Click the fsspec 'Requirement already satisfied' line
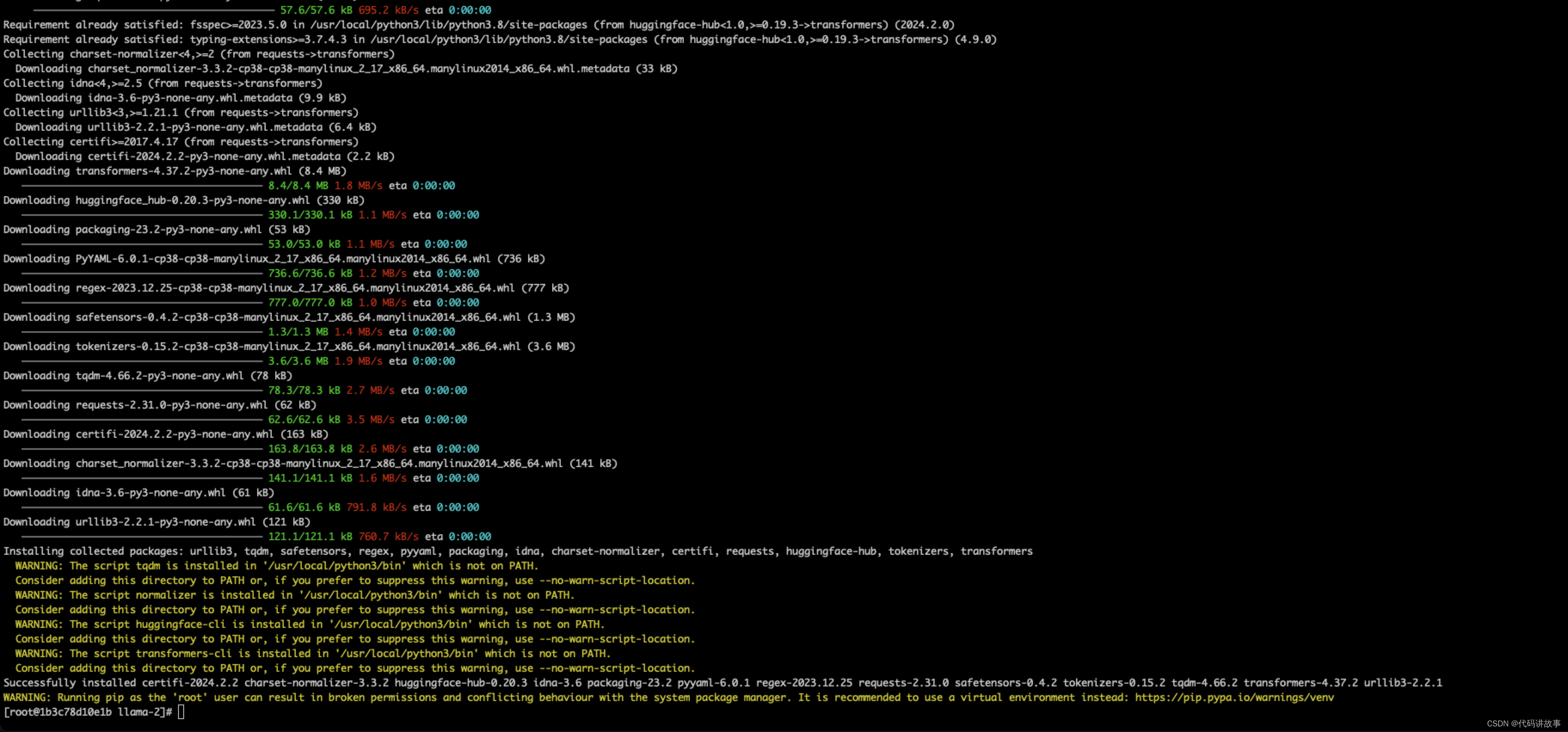The height and width of the screenshot is (732, 1568). tap(478, 25)
